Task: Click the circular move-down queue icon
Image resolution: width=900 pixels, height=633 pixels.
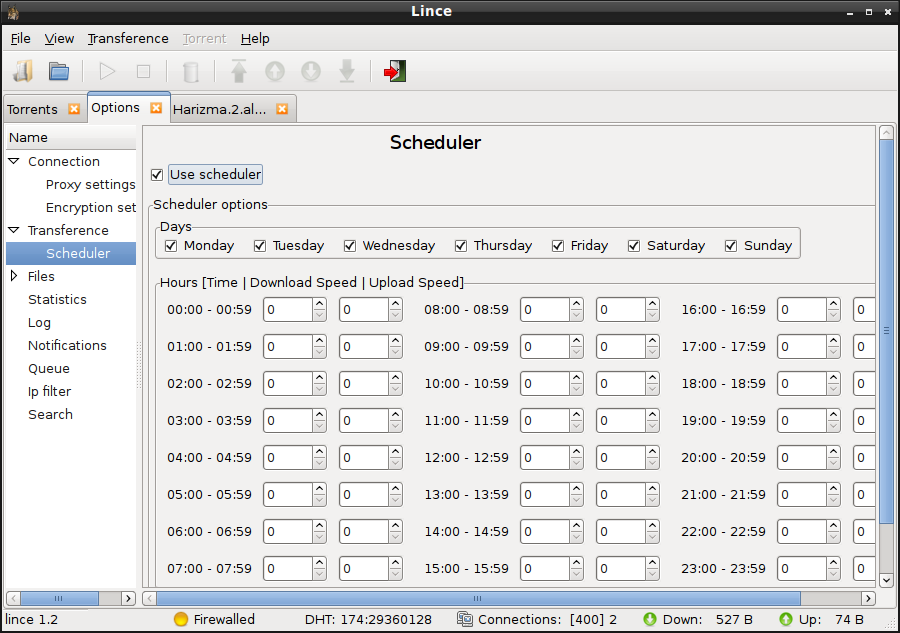Action: click(x=311, y=72)
